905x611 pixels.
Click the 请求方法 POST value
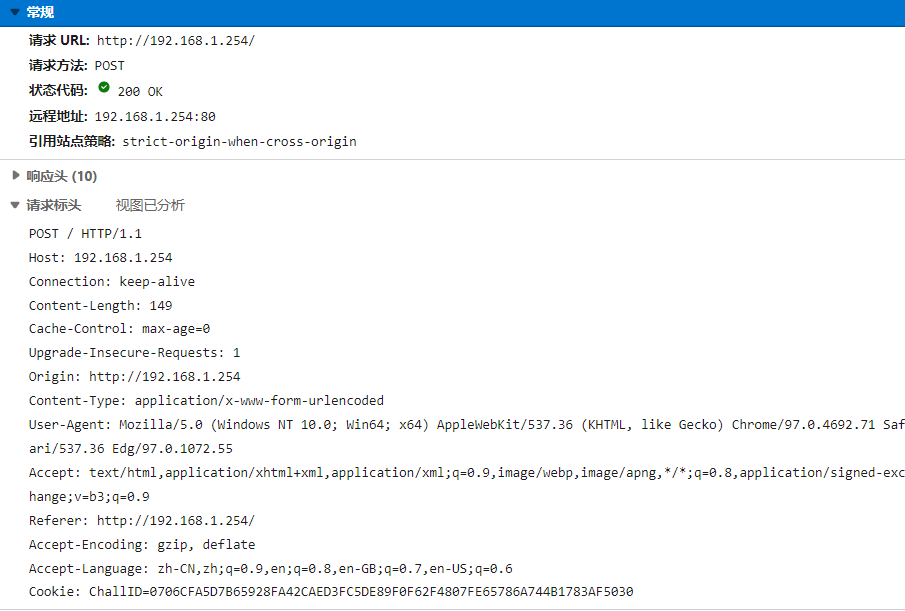(x=110, y=66)
